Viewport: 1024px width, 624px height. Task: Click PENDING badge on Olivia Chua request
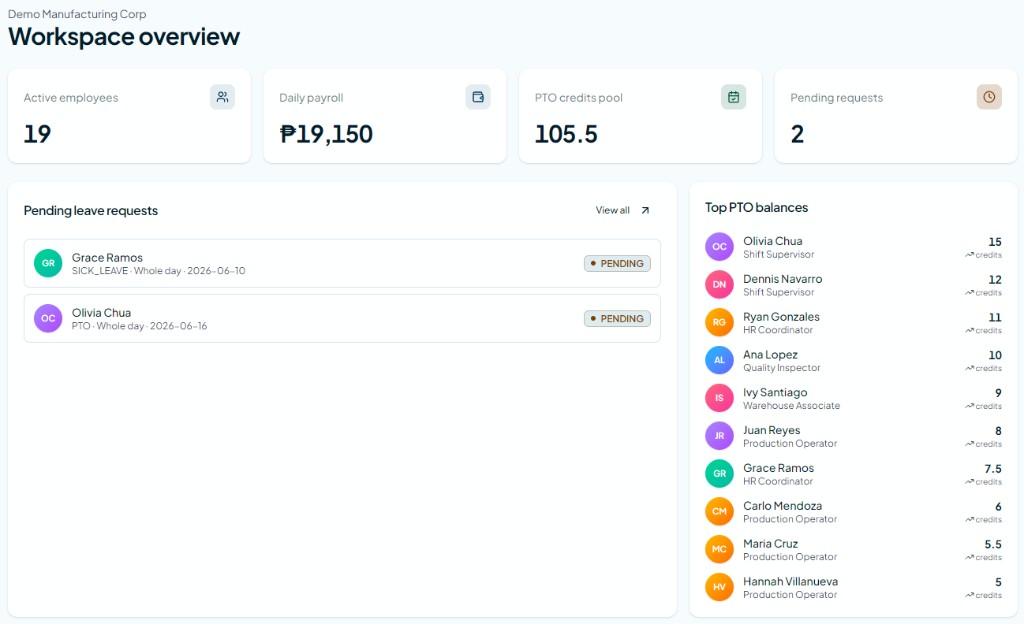(x=617, y=319)
